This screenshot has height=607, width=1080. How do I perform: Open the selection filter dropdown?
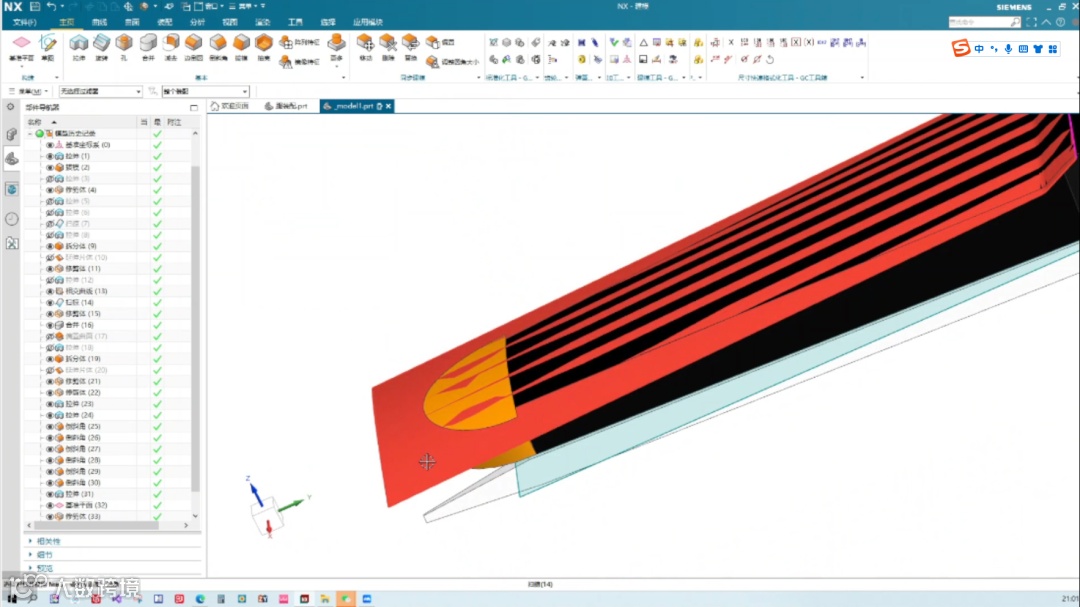click(100, 91)
